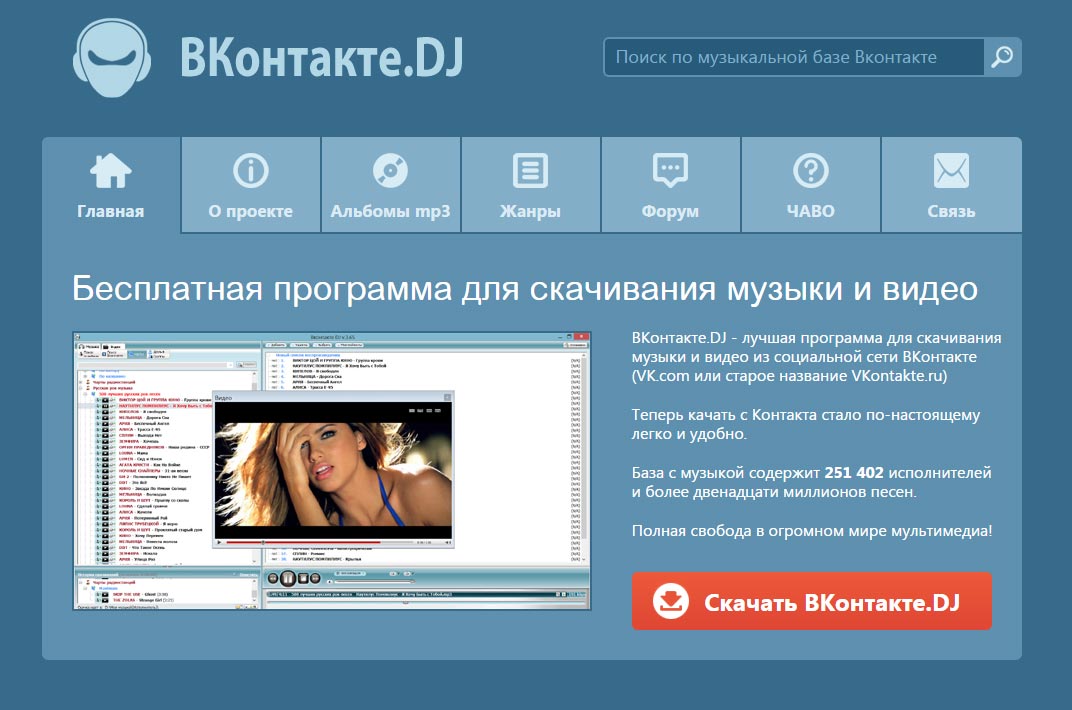Open the Форум tab
Viewport: 1072px width, 710px height.
point(671,185)
